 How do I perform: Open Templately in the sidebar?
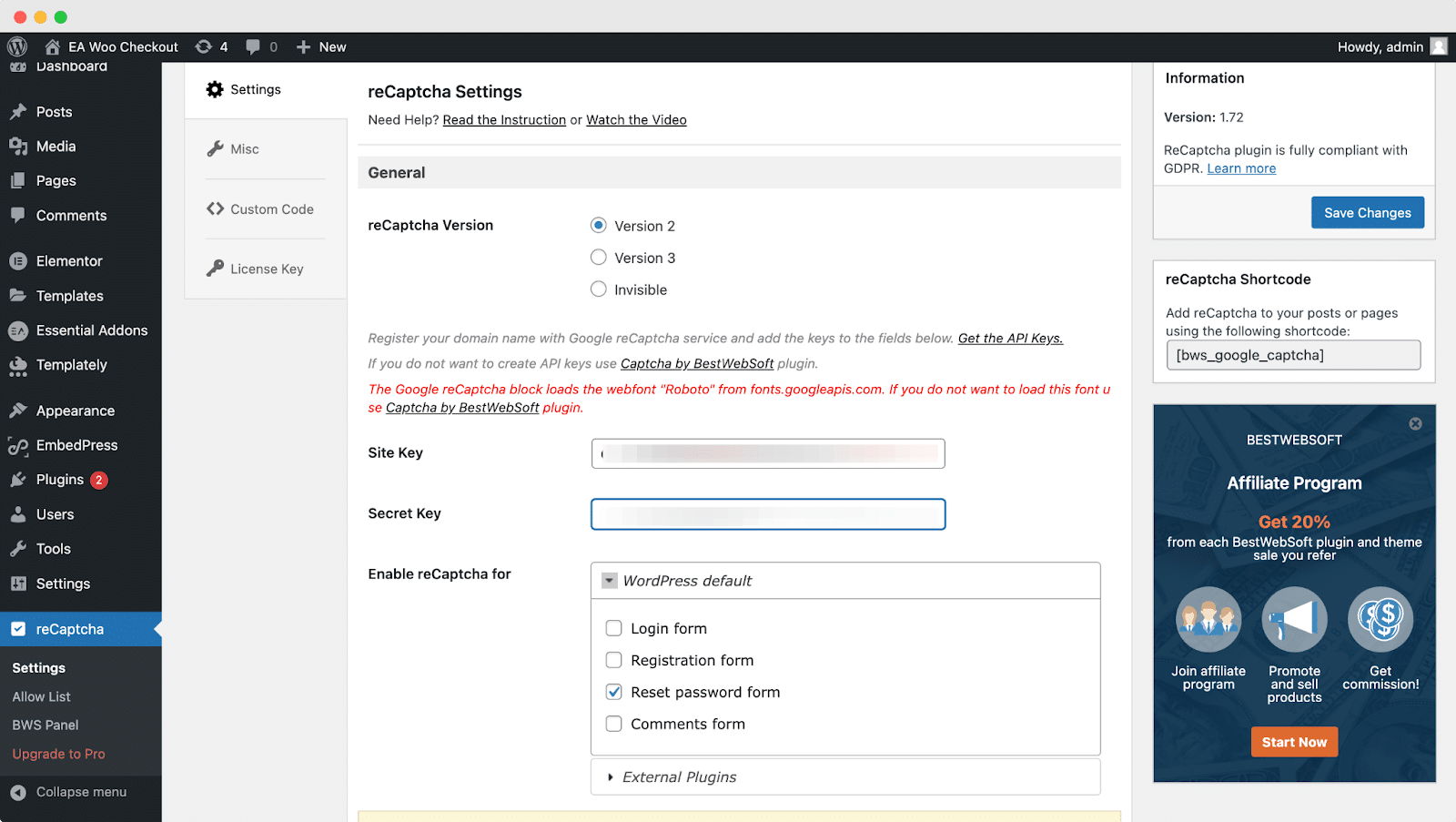pyautogui.click(x=68, y=364)
